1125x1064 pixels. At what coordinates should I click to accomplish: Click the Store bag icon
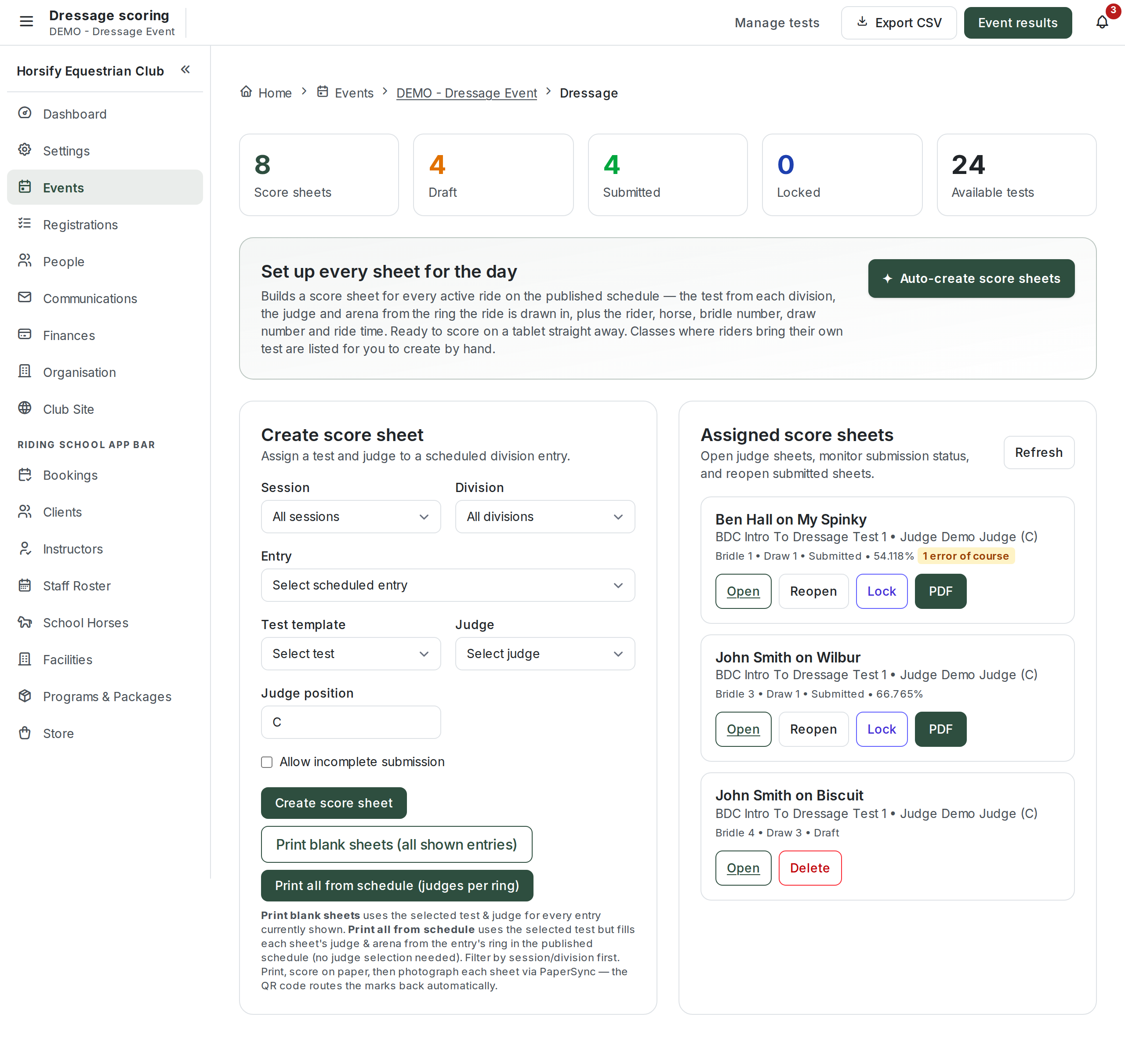(25, 733)
